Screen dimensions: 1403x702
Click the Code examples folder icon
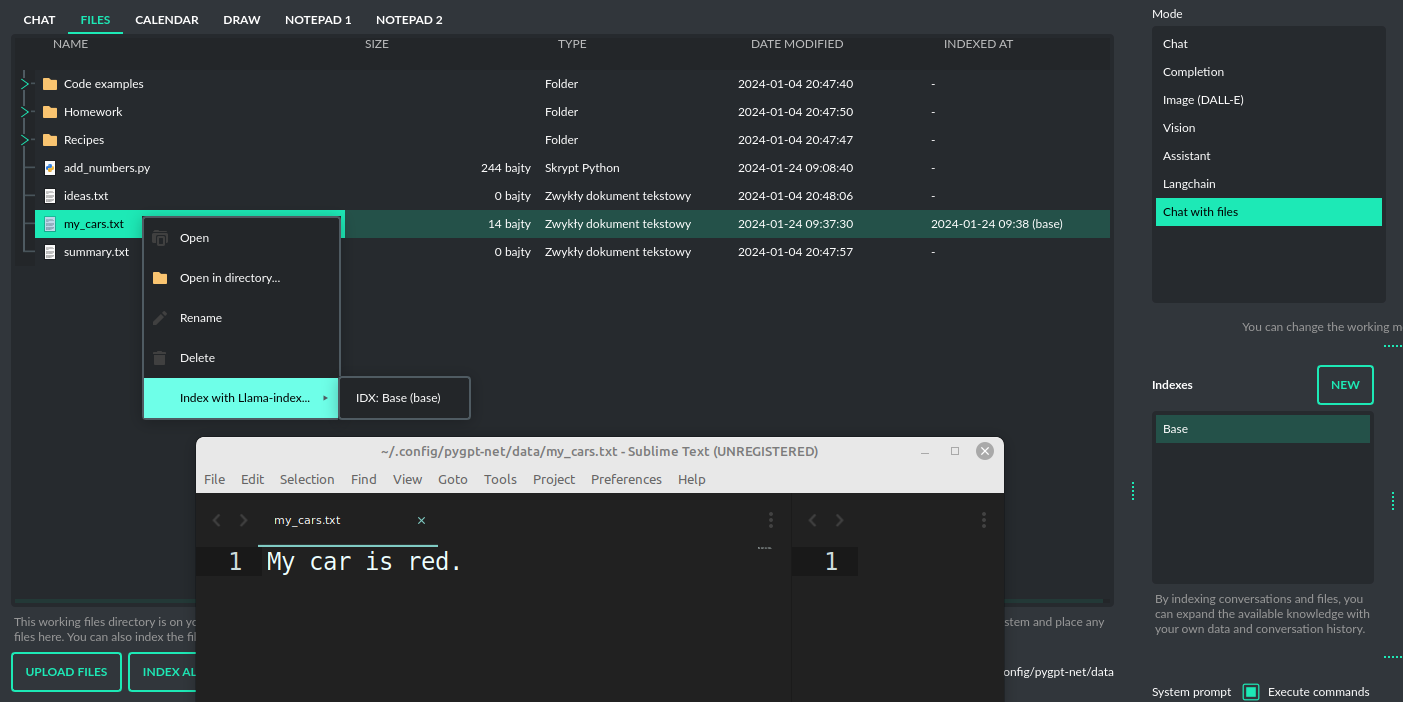pos(50,84)
